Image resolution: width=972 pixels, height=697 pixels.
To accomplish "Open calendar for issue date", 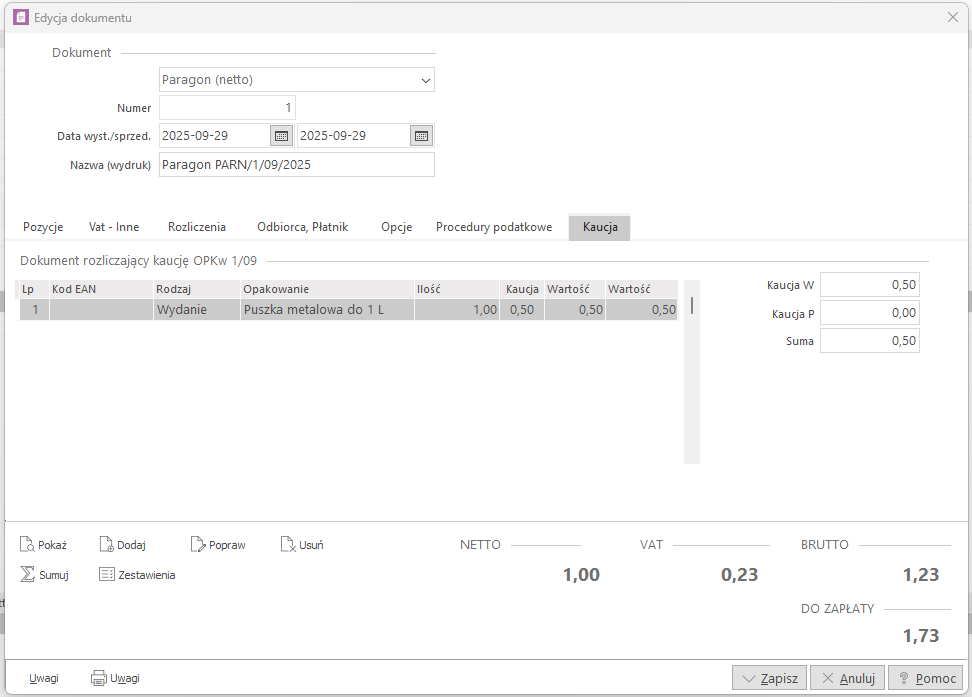I will click(x=281, y=136).
